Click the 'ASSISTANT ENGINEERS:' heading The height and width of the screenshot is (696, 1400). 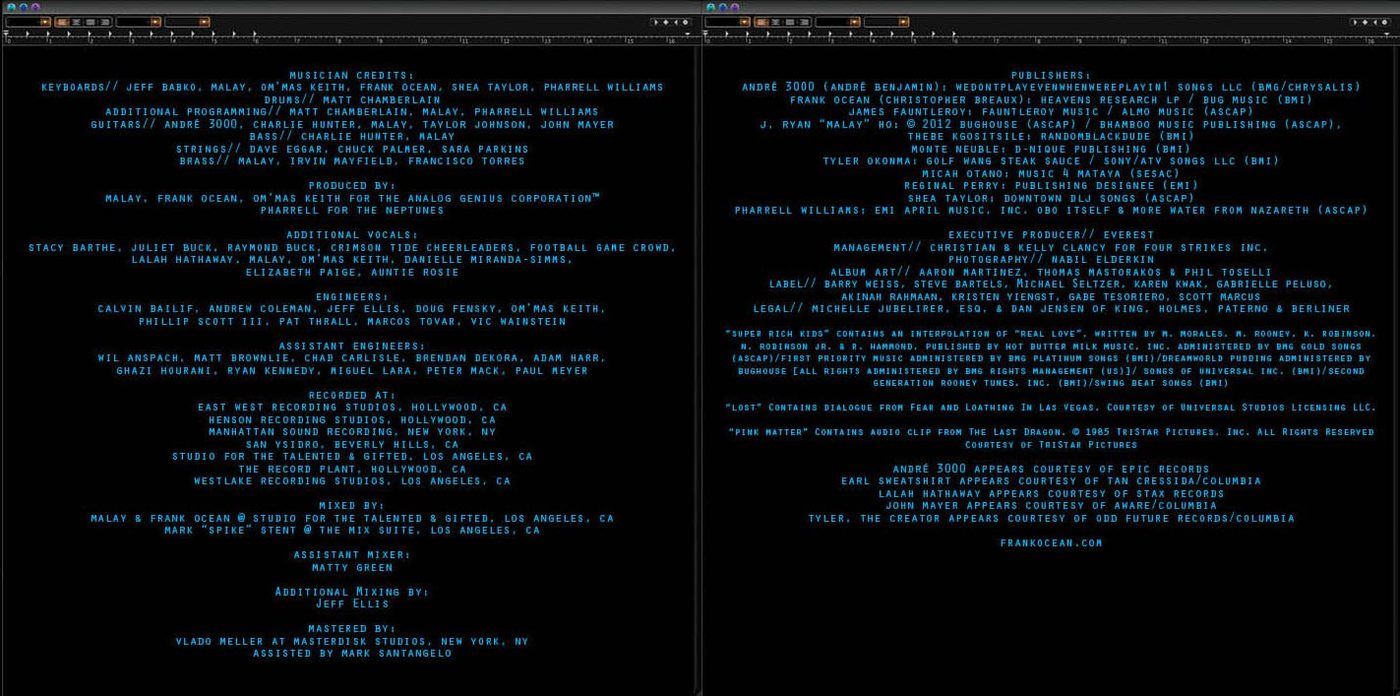pyautogui.click(x=352, y=346)
